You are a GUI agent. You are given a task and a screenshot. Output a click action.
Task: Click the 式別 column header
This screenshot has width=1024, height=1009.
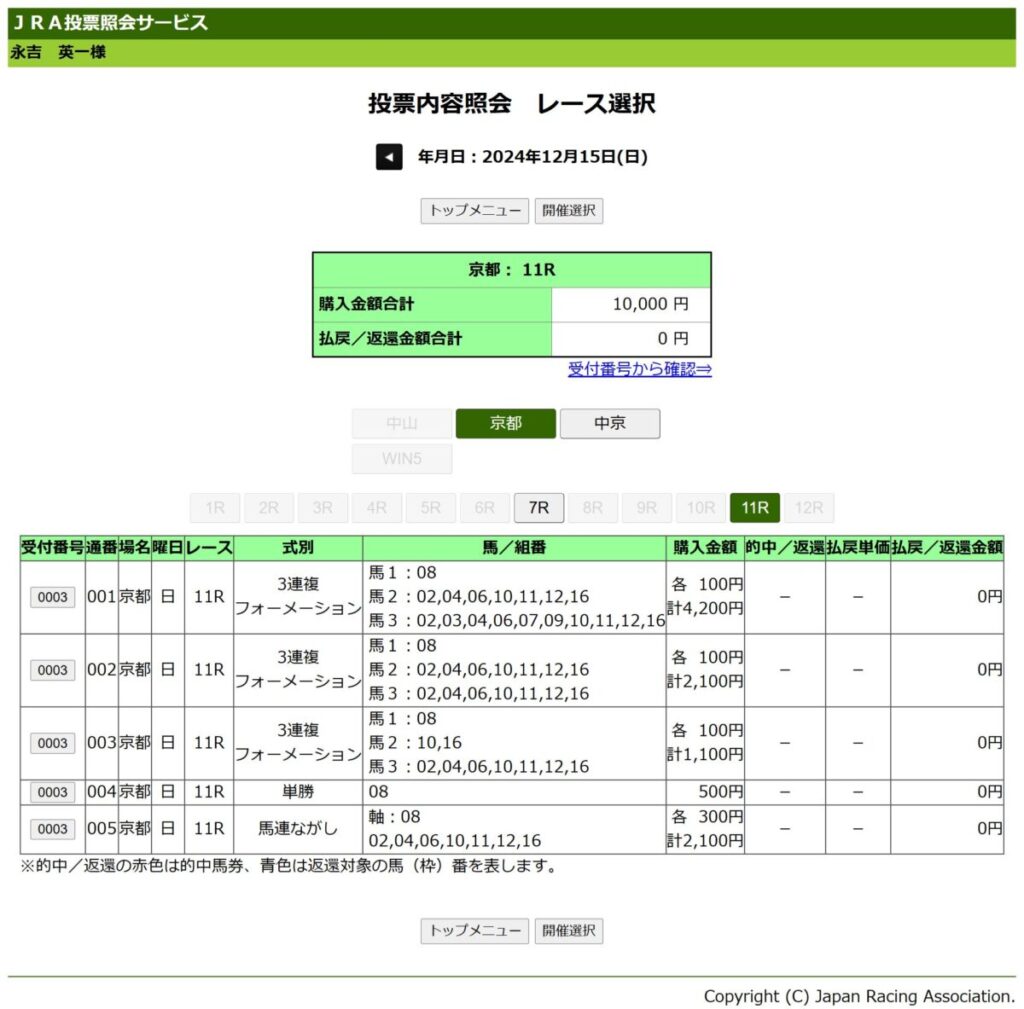pos(298,547)
